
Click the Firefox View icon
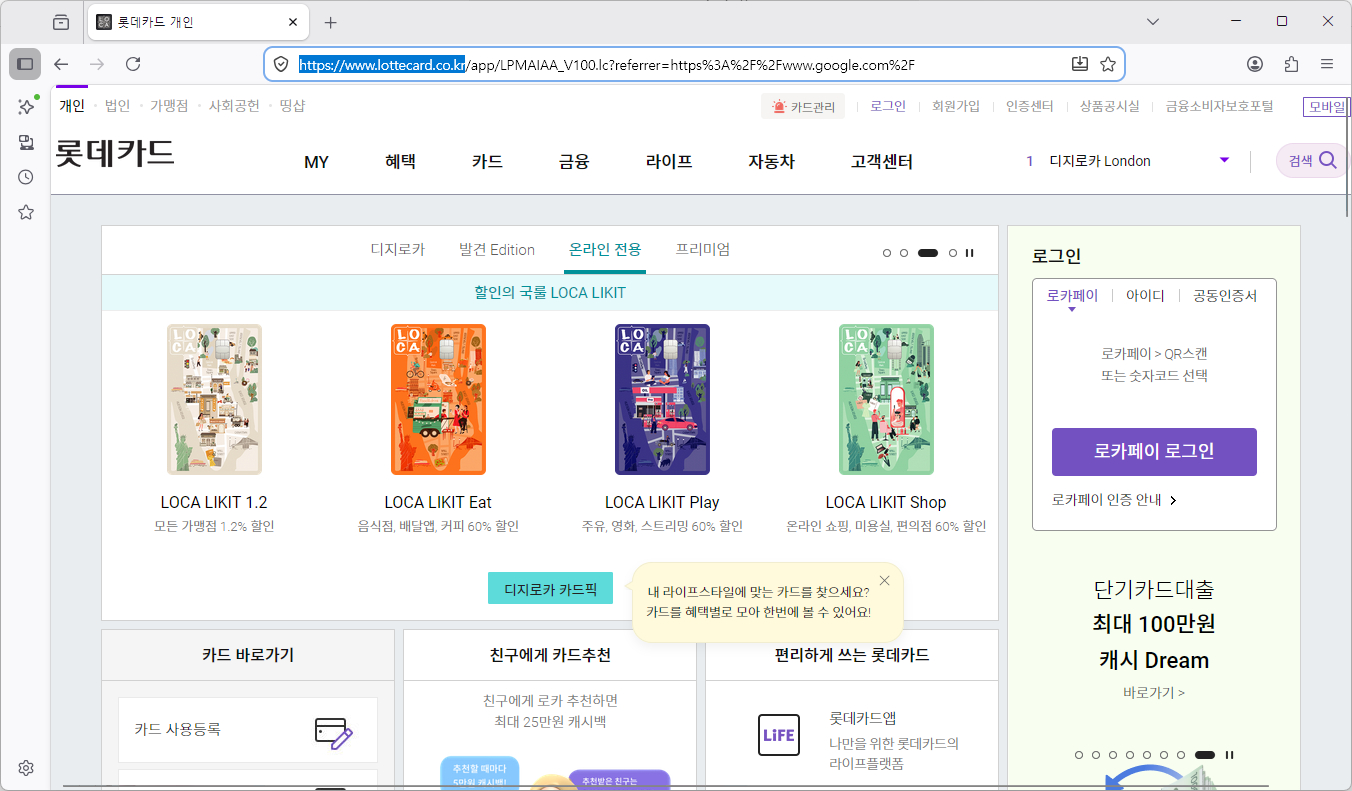point(61,22)
